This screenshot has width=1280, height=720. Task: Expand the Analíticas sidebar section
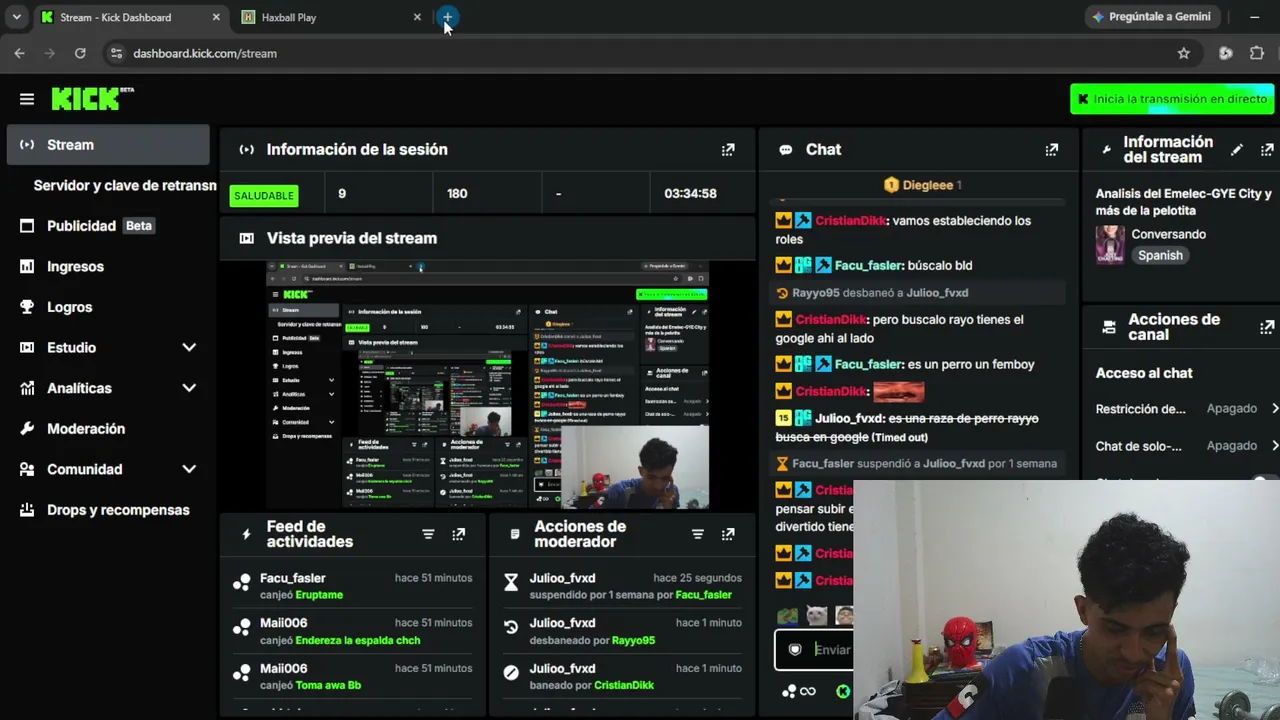coord(189,388)
